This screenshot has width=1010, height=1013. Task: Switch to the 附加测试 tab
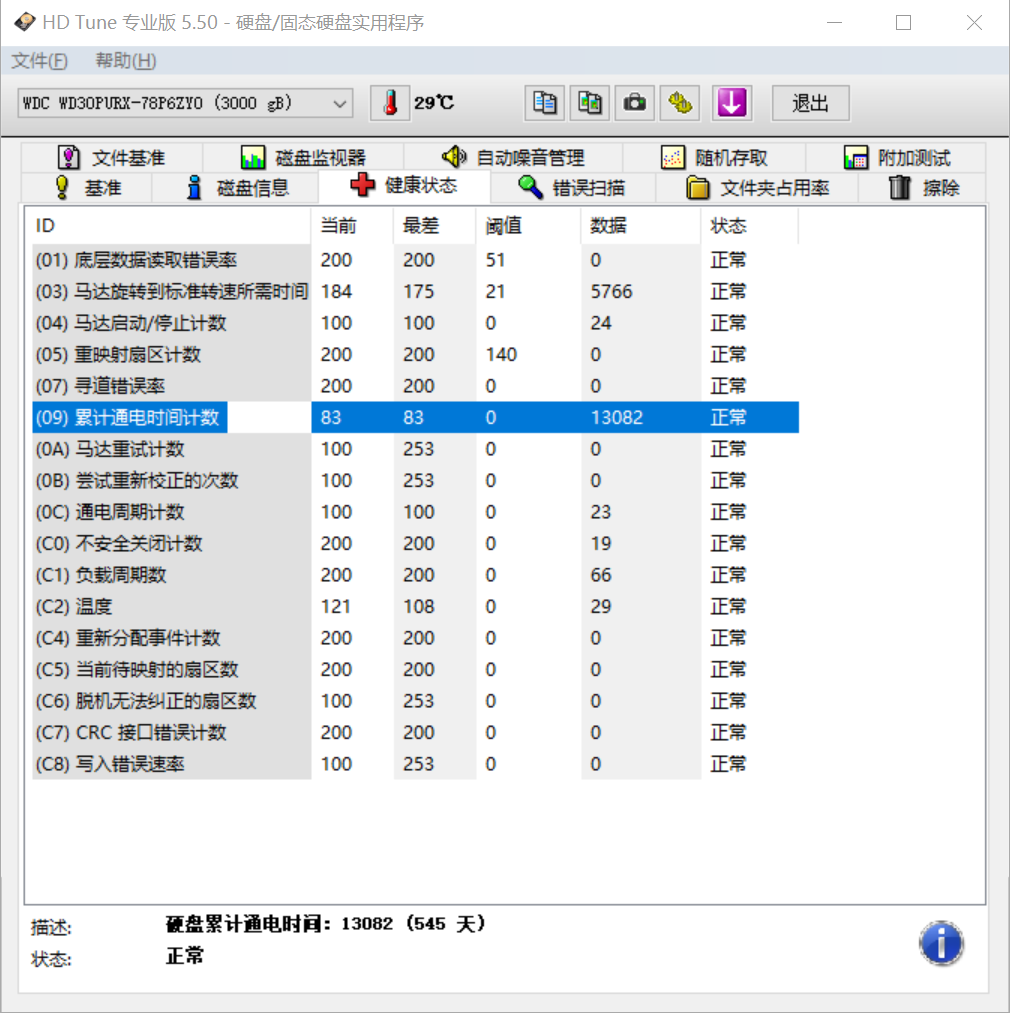896,157
